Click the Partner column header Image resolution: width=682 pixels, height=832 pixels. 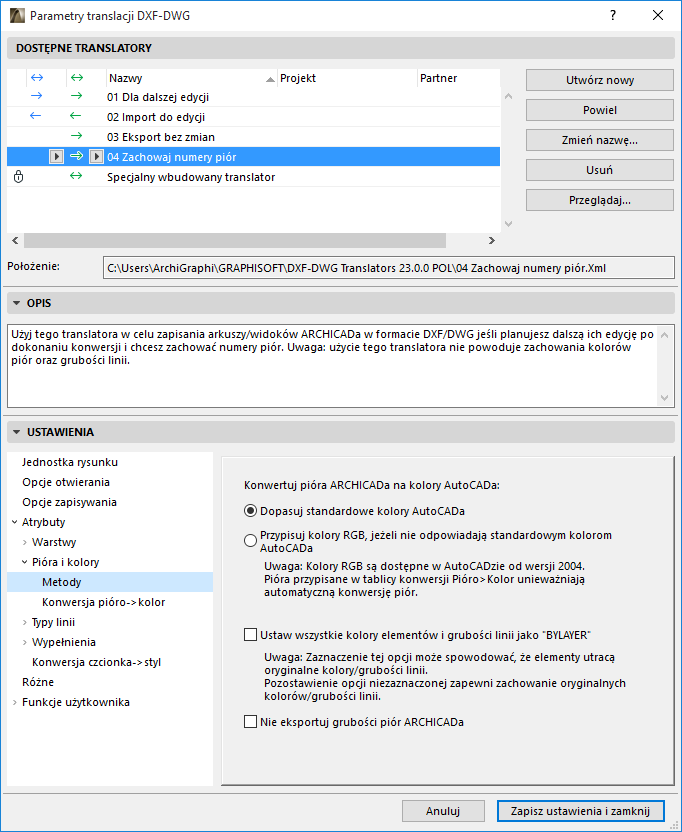459,78
